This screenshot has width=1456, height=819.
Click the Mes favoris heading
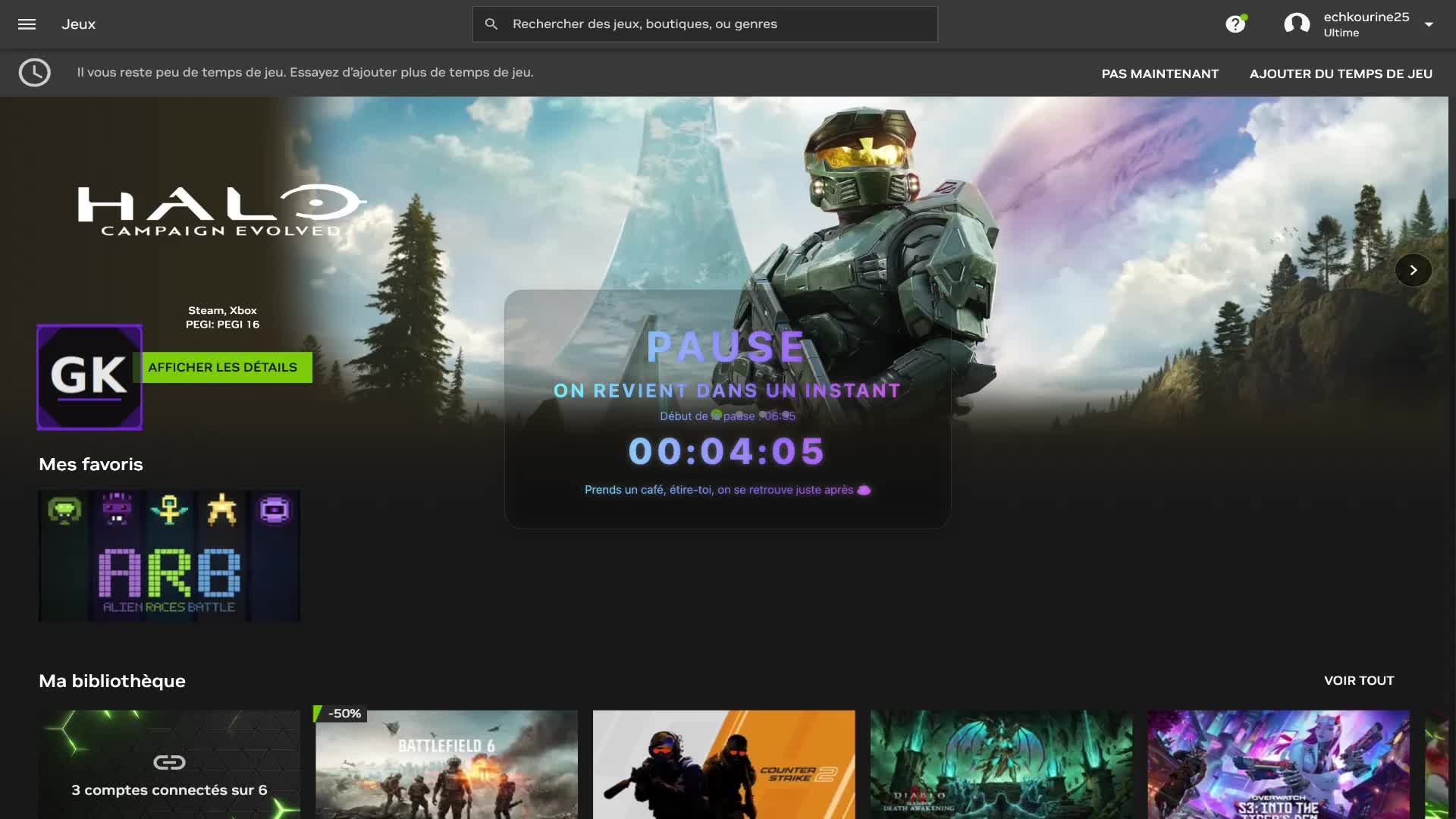(x=91, y=464)
